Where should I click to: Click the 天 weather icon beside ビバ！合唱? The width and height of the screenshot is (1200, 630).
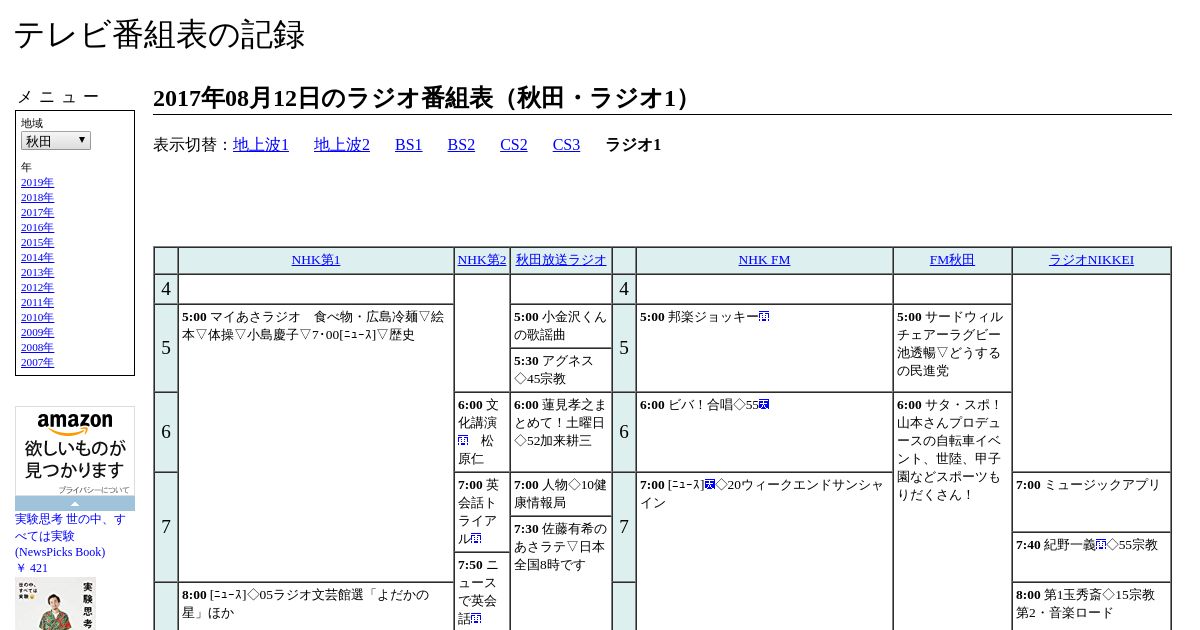764,405
